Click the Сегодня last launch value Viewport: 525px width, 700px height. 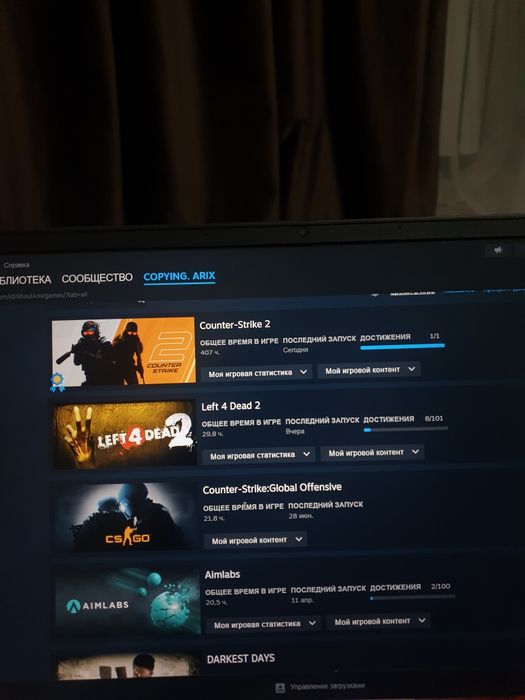296,350
